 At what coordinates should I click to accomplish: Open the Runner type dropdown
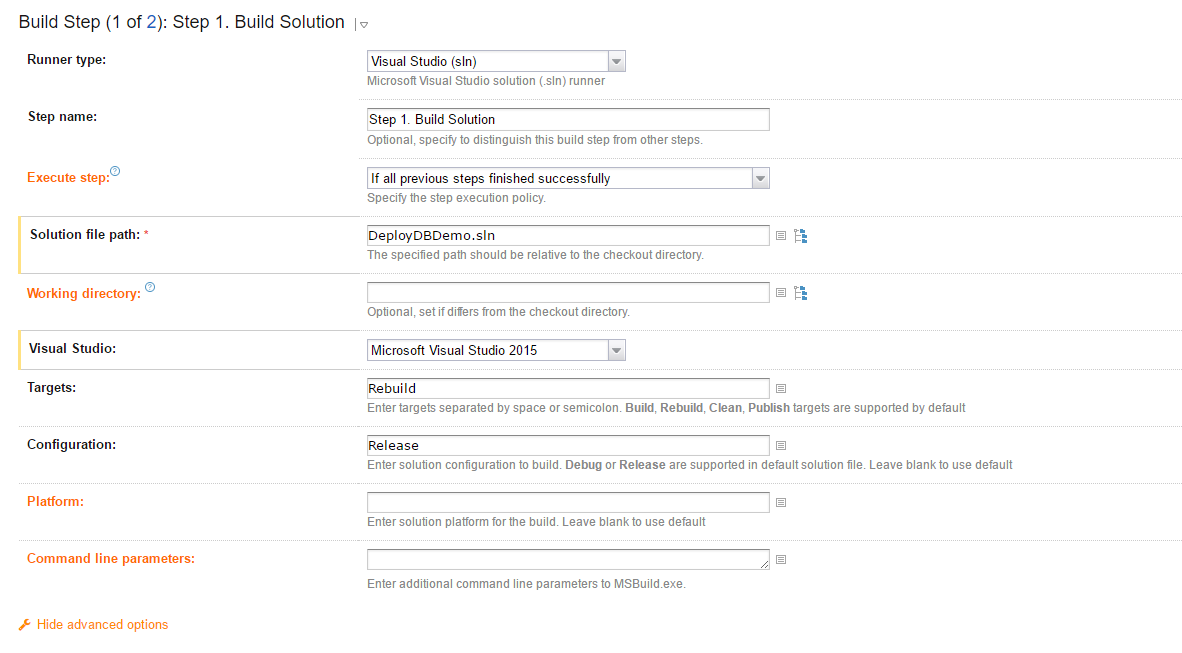pyautogui.click(x=496, y=62)
